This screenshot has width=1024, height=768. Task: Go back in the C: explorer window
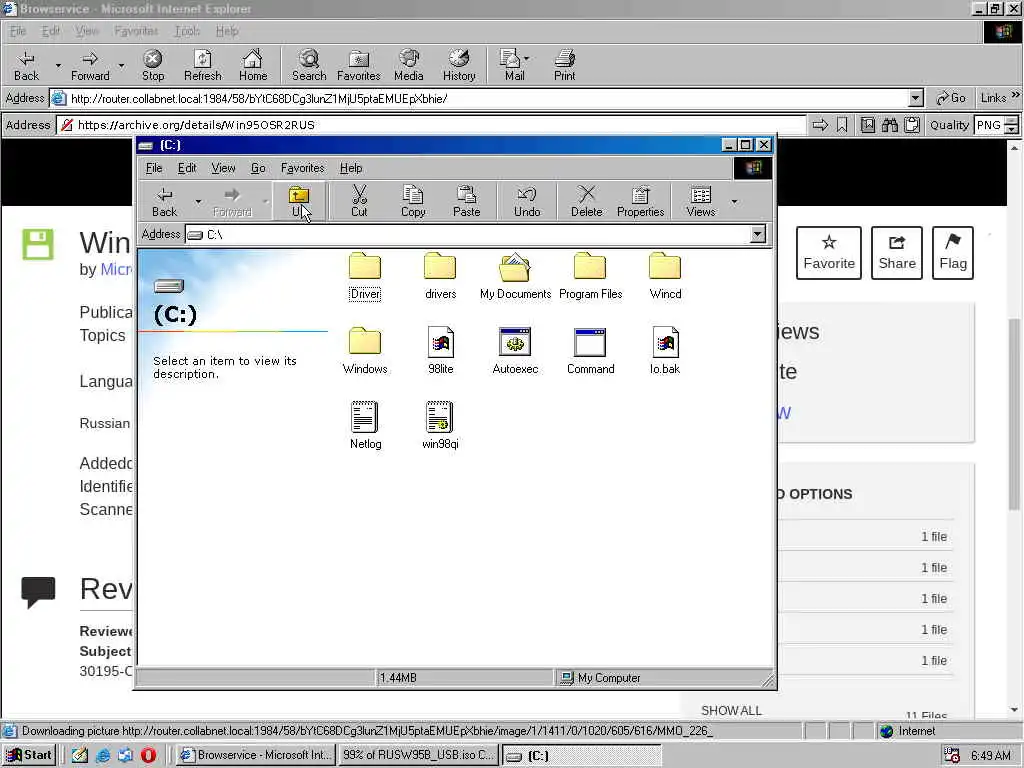pyautogui.click(x=164, y=201)
